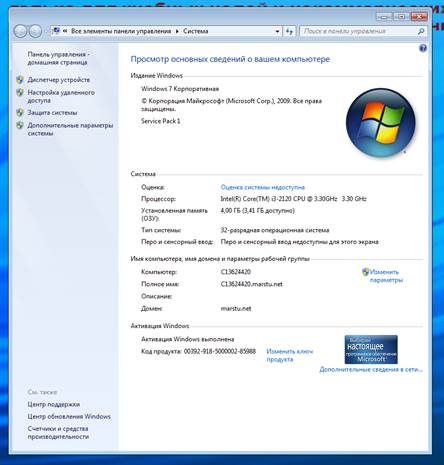Click shield icon beside Дополнительные параметры системы
This screenshot has height=465, width=444.
(20, 125)
